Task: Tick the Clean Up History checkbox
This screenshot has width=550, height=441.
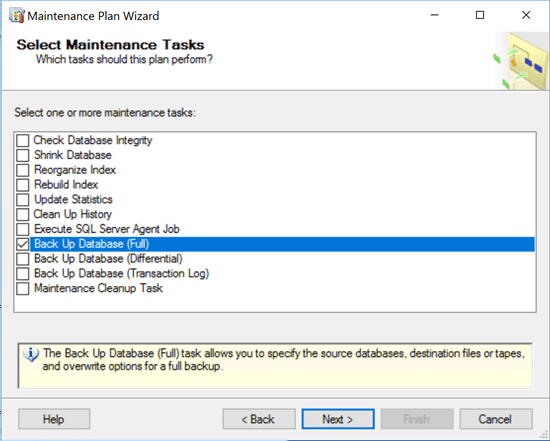Action: [x=23, y=214]
